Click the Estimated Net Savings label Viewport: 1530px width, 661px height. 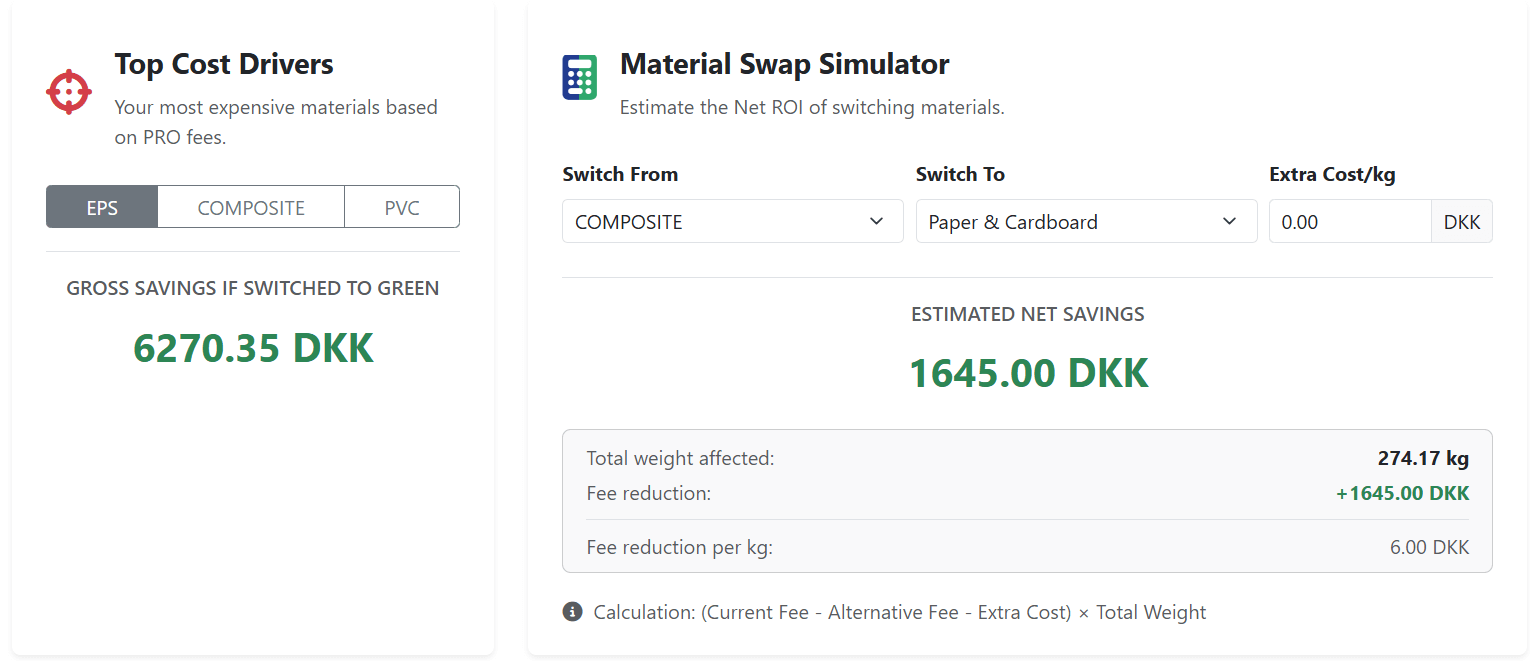pos(1028,314)
